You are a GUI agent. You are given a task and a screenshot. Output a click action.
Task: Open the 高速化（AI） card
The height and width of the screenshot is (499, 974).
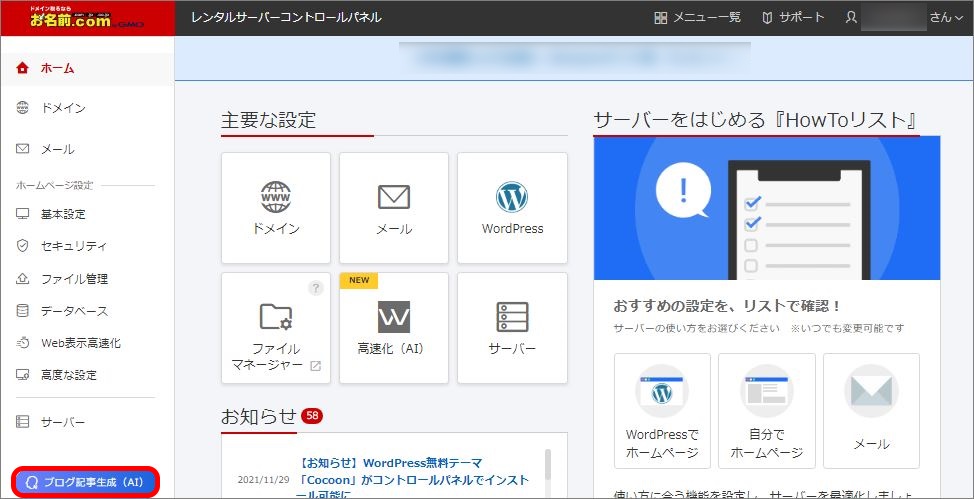coord(394,328)
